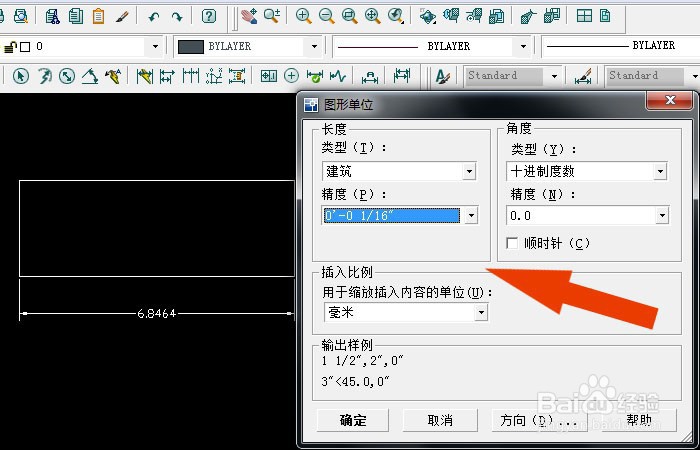The image size is (700, 450).
Task: Click the Zoom Previous tool
Action: click(x=396, y=16)
